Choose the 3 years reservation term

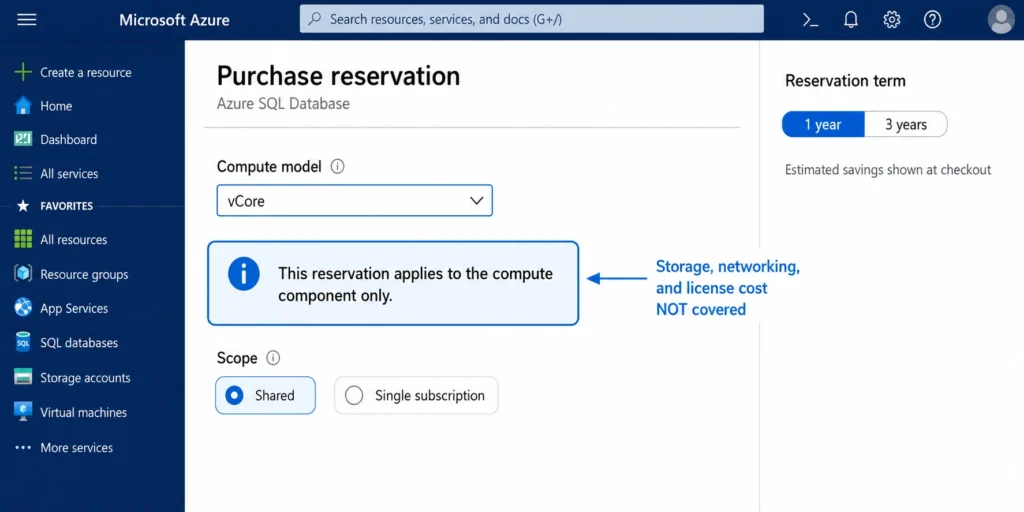tap(906, 124)
